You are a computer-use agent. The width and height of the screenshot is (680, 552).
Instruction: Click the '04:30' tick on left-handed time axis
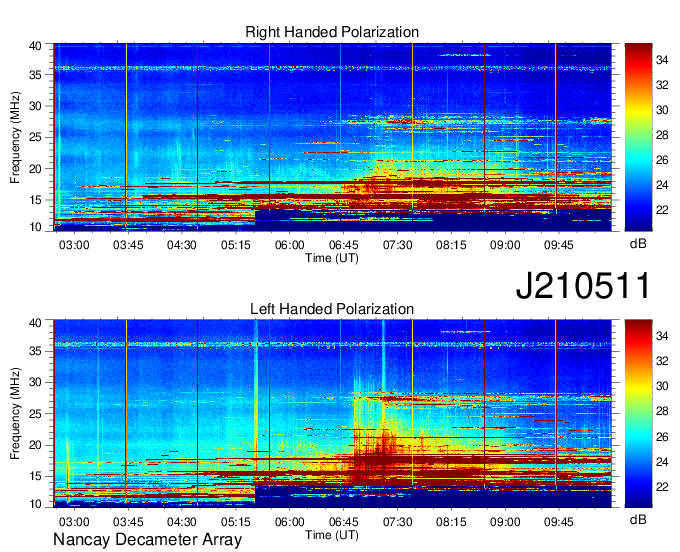point(182,522)
